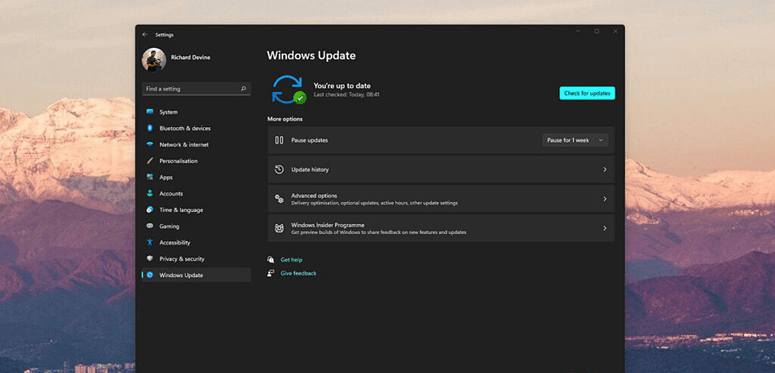Open Update history
775x373 pixels.
[441, 169]
